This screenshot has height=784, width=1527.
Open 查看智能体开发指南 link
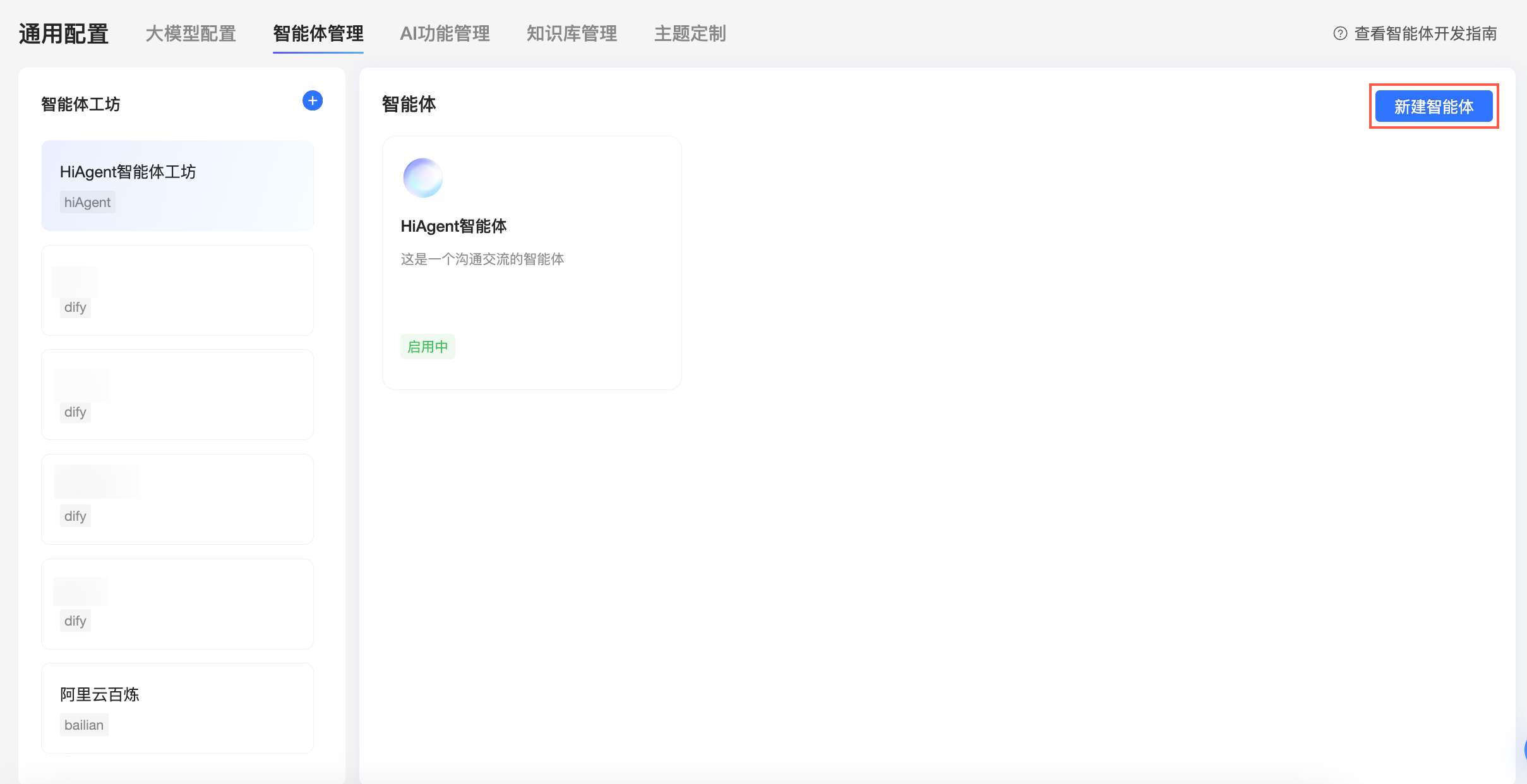(1426, 33)
